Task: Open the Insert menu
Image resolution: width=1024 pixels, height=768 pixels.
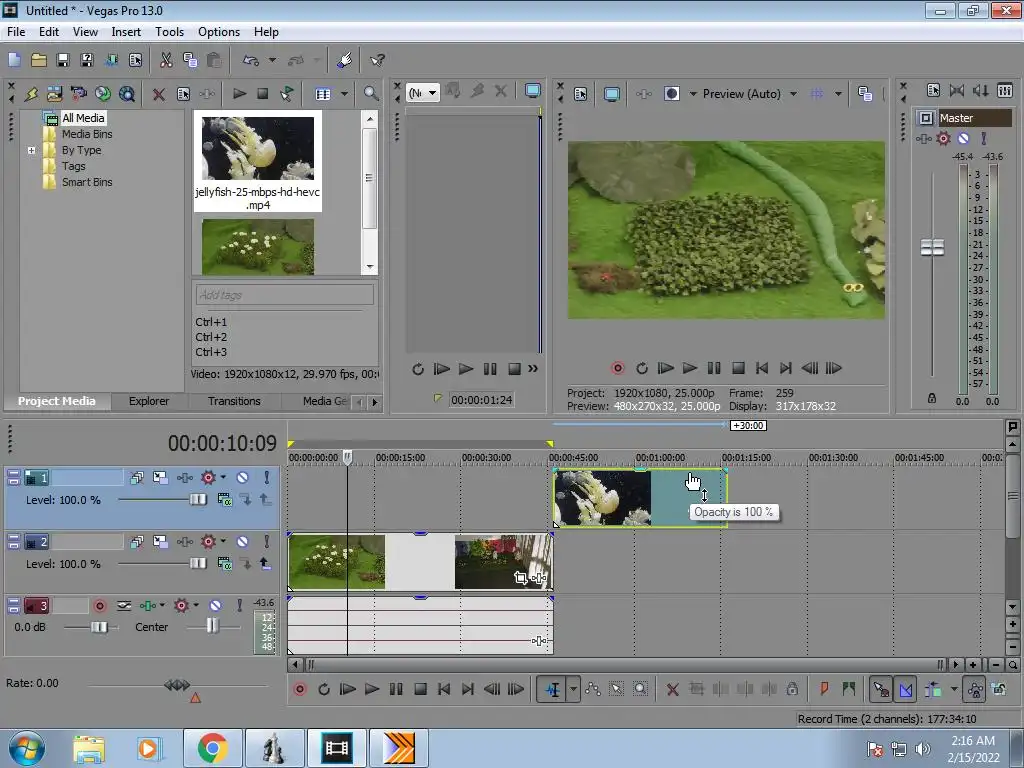Action: point(126,32)
